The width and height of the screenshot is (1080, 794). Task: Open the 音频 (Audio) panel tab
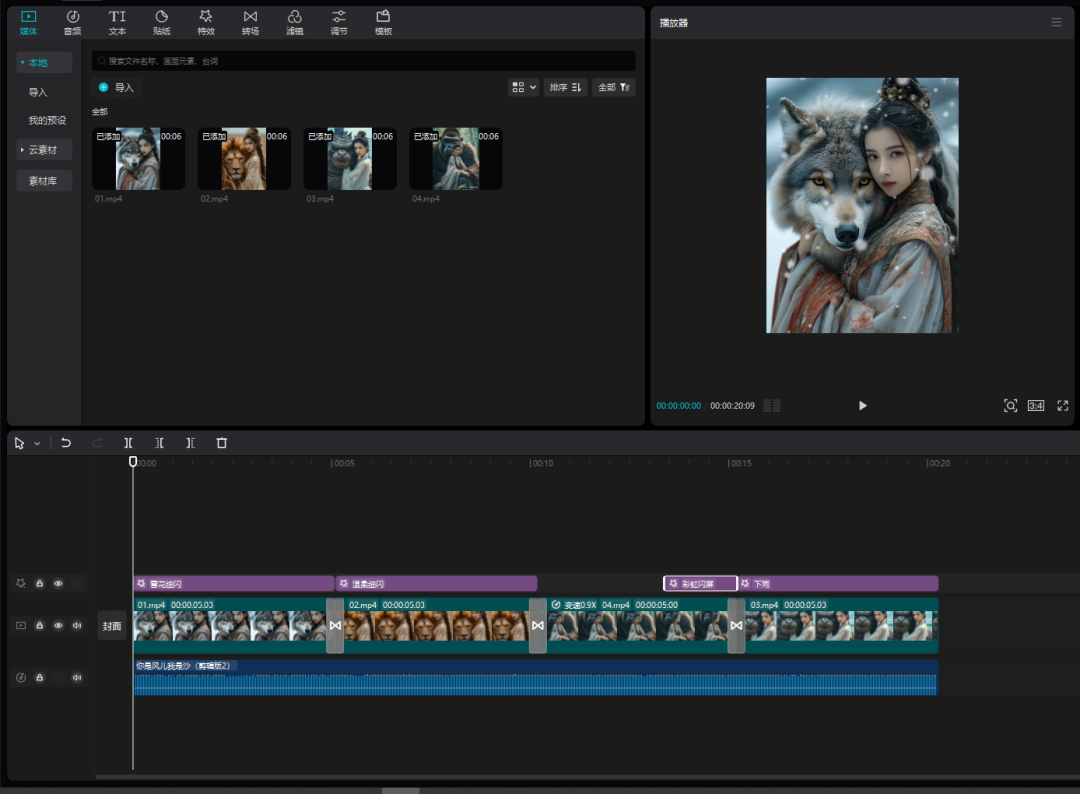[x=72, y=22]
